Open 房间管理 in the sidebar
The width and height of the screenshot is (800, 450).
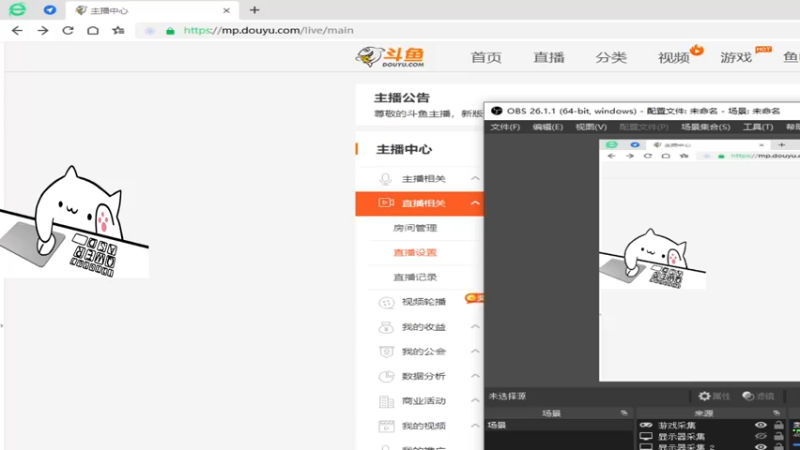tap(415, 228)
